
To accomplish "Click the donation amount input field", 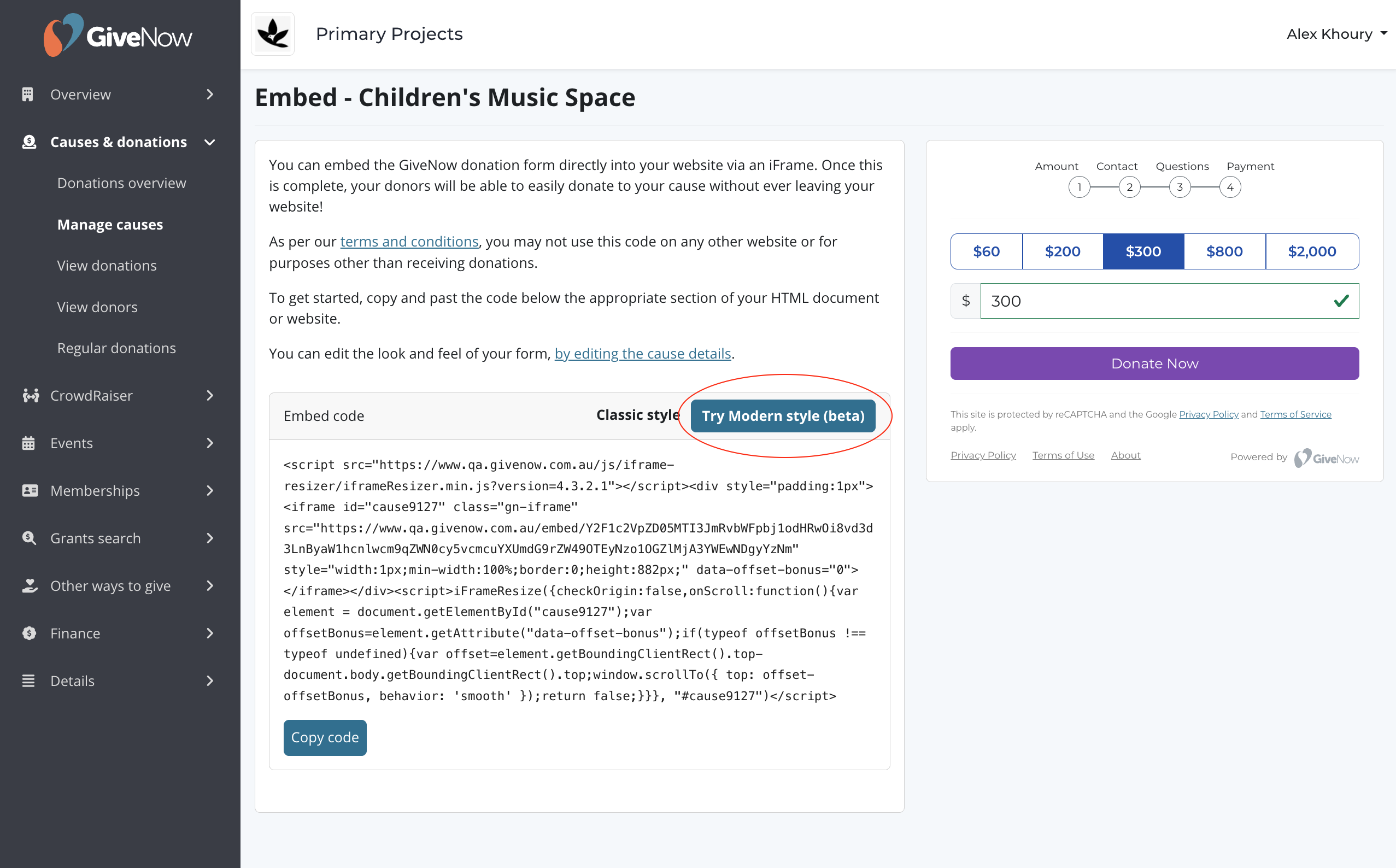I will [1170, 301].
